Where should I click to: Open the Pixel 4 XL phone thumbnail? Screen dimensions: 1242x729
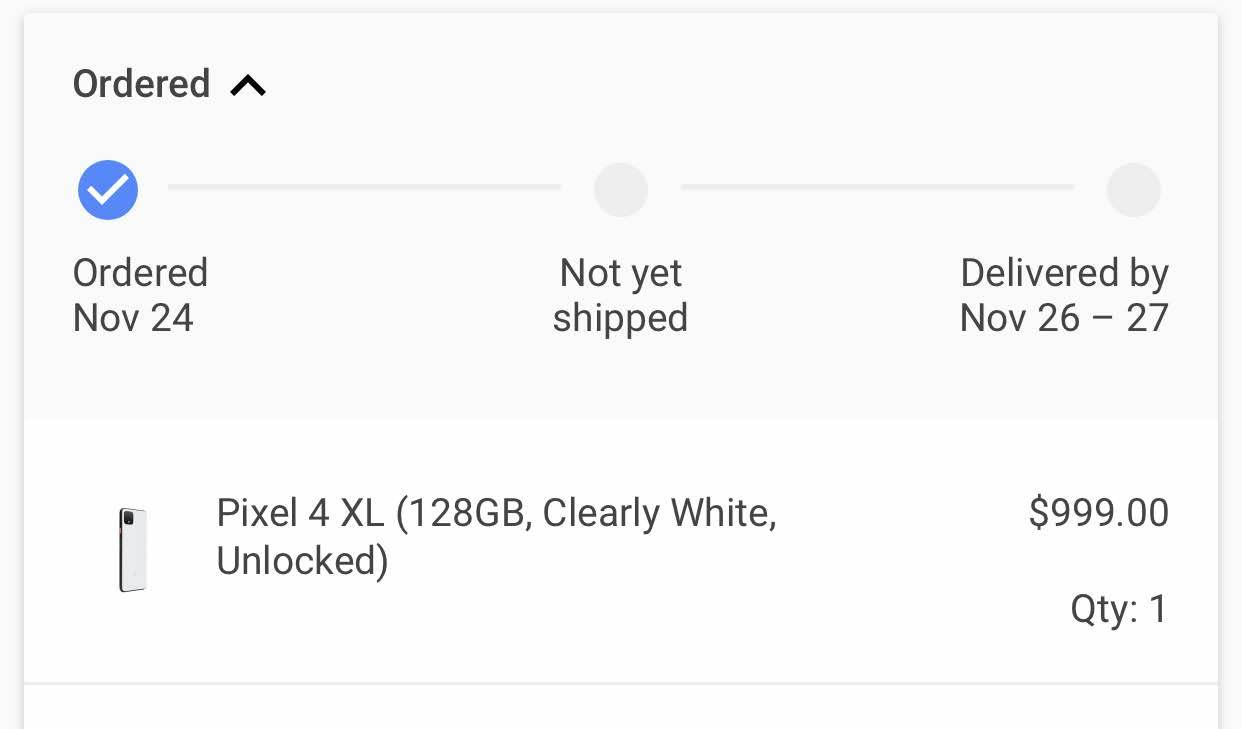(x=133, y=549)
